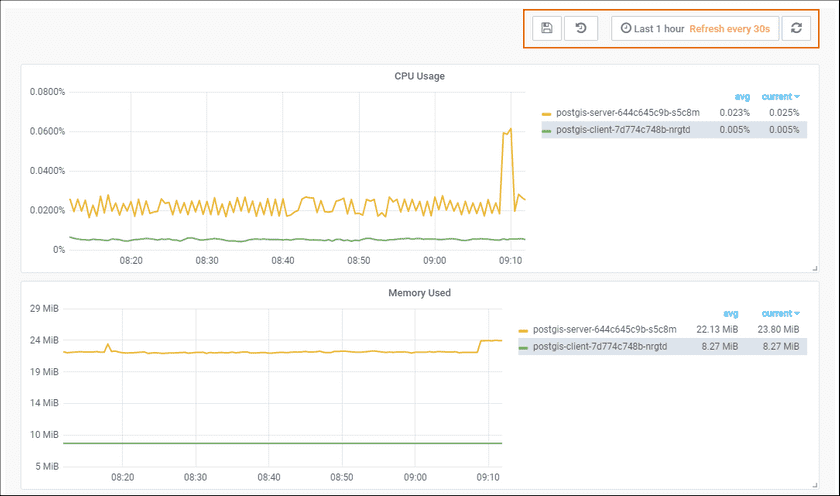The width and height of the screenshot is (840, 496).
Task: Click the 0.0800% y-axis label in CPU Usage
Action: (47, 92)
